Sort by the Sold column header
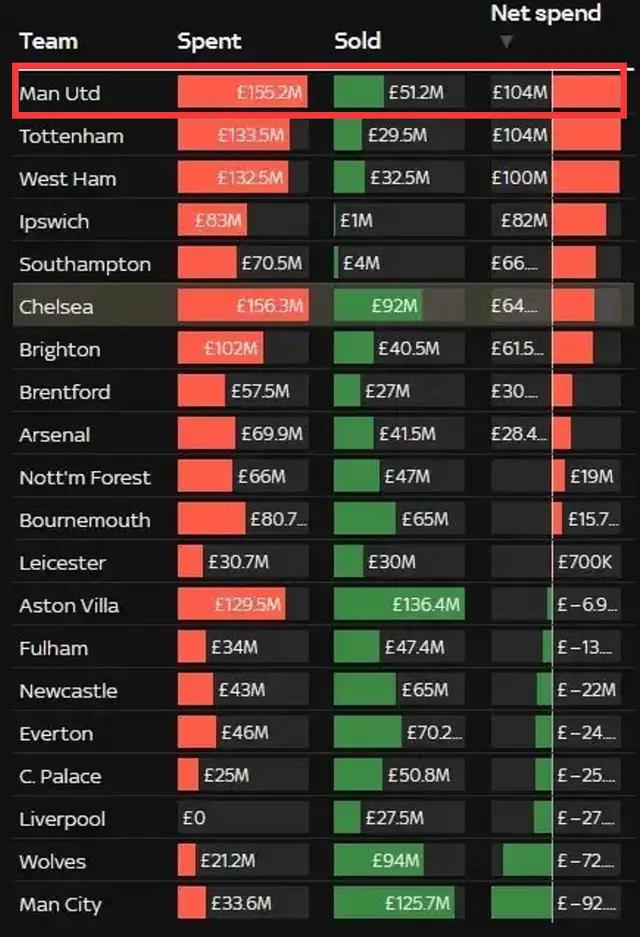This screenshot has height=937, width=640. click(x=357, y=41)
